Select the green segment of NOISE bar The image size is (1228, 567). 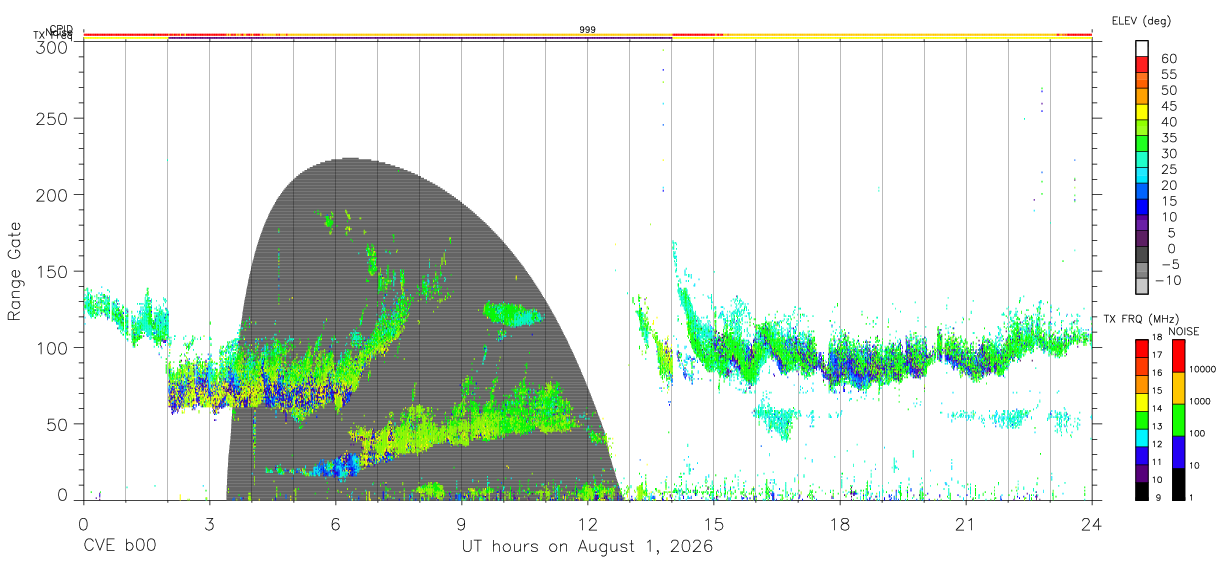(x=1178, y=420)
